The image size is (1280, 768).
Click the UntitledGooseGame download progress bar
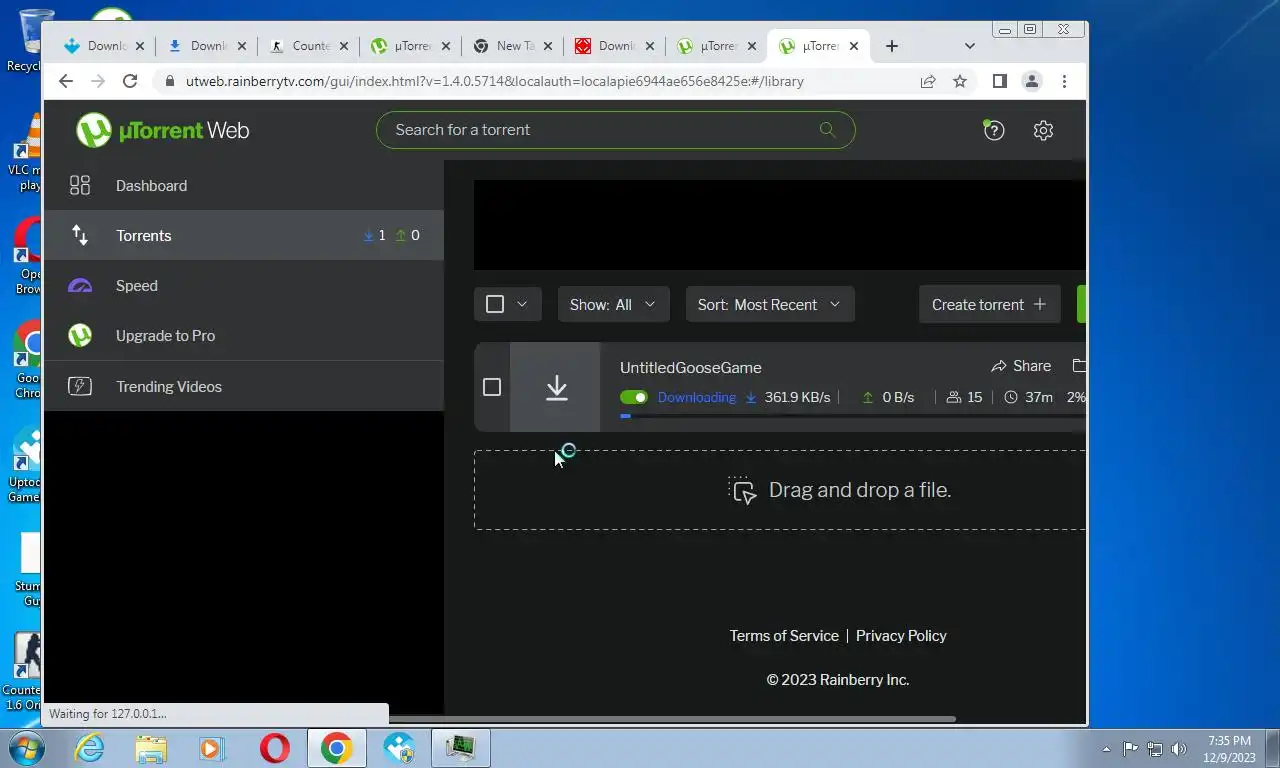[852, 415]
